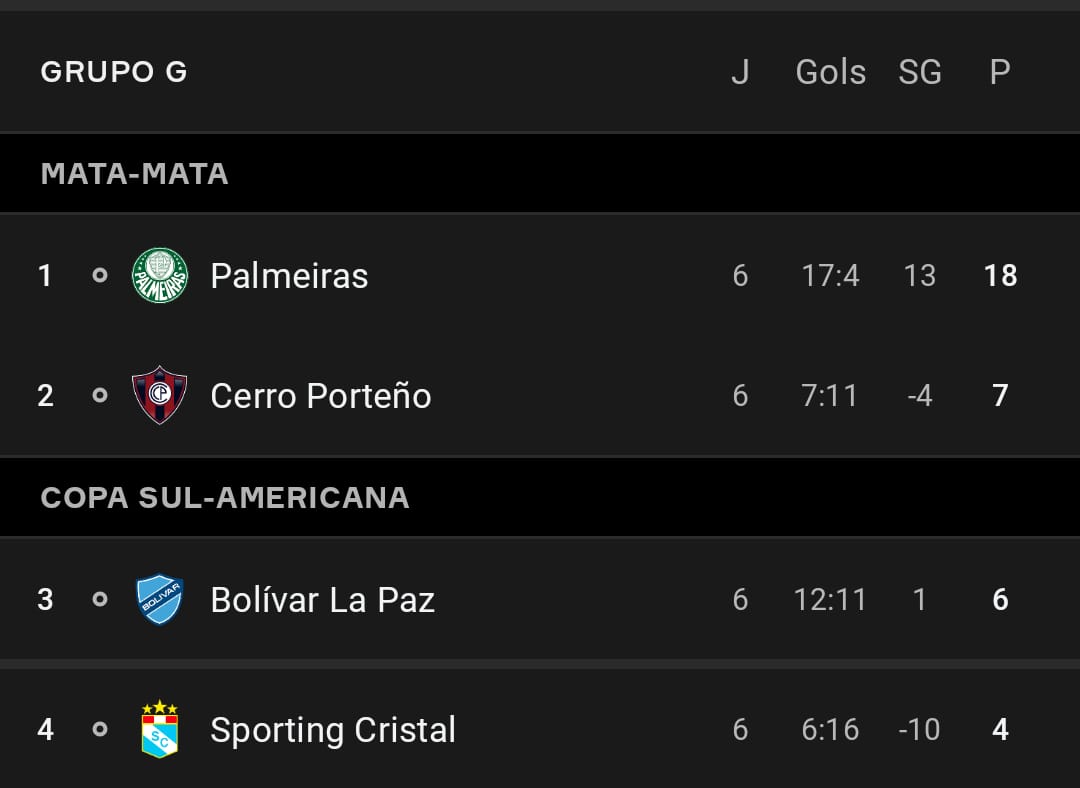Viewport: 1080px width, 788px height.
Task: Select the status dot beside Cerro Porteño
Action: point(100,395)
